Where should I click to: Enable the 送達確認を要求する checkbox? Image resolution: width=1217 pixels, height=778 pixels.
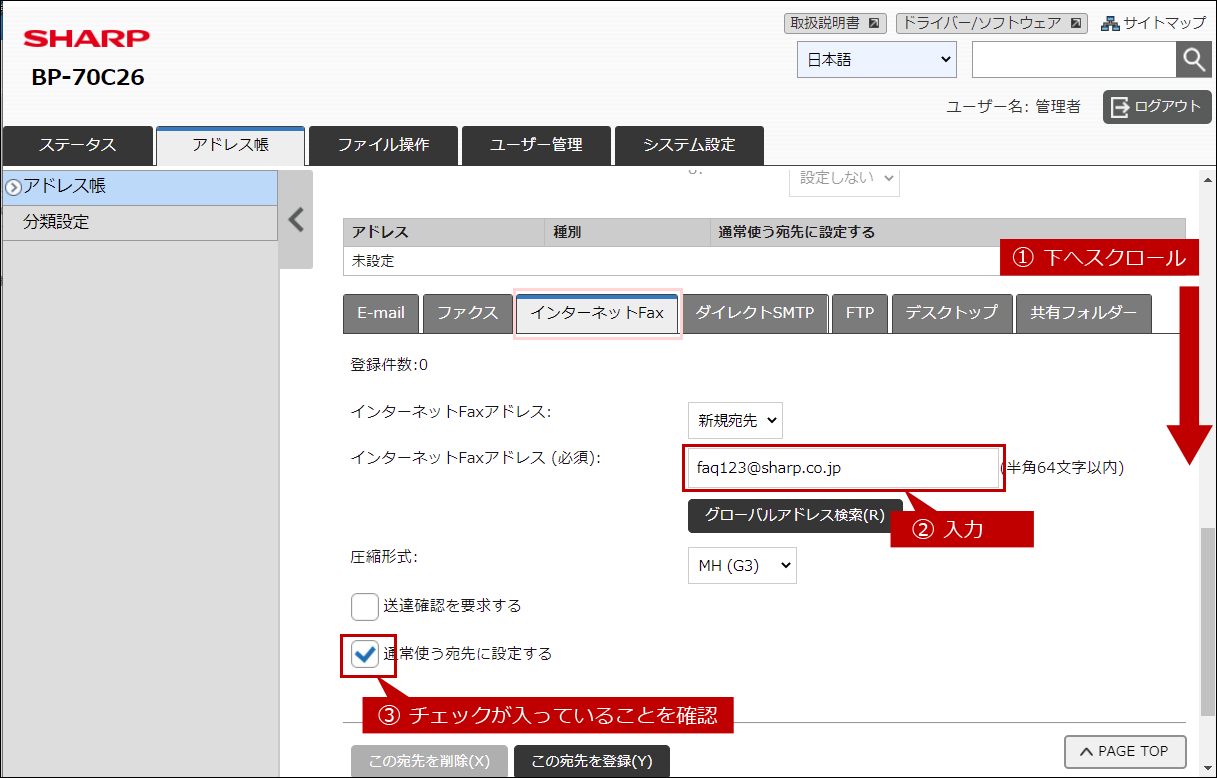pyautogui.click(x=364, y=606)
